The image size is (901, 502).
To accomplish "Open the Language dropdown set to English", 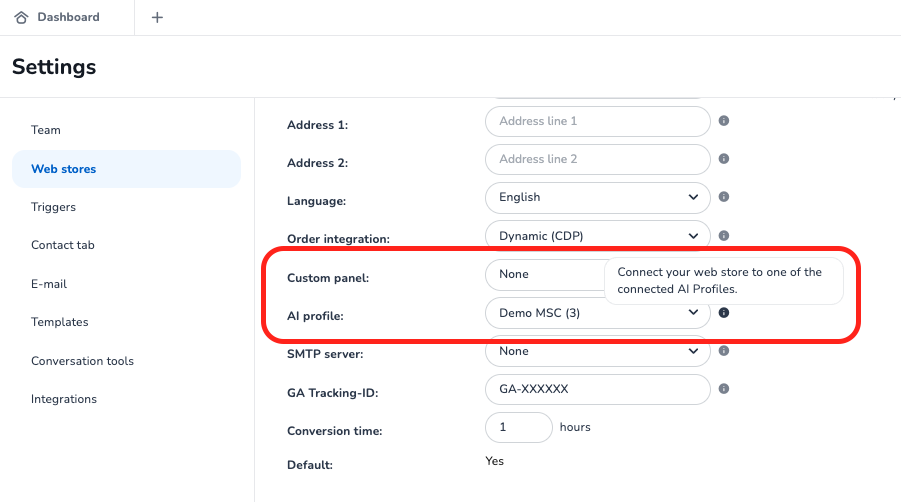I will (x=597, y=198).
